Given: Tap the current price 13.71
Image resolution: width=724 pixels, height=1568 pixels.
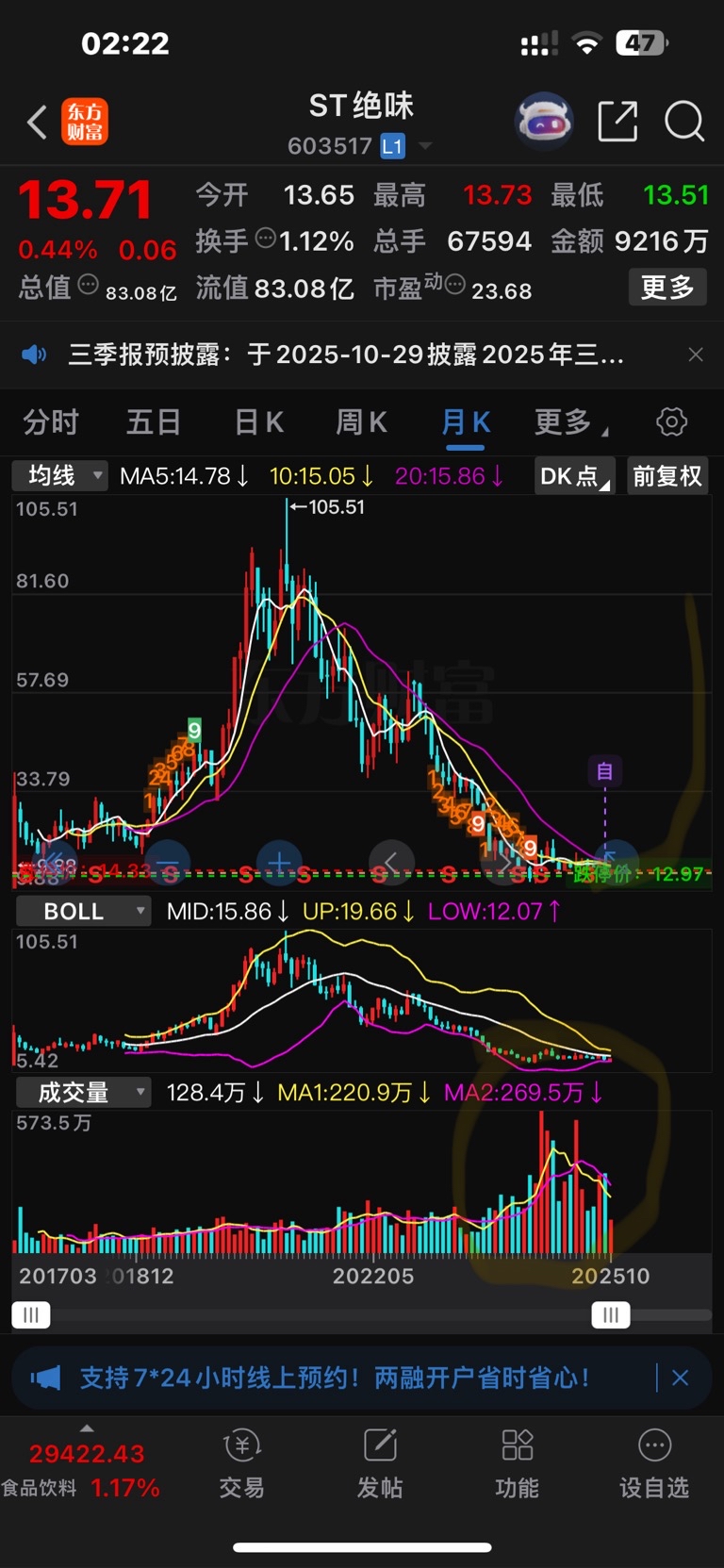Looking at the screenshot, I should pyautogui.click(x=85, y=199).
